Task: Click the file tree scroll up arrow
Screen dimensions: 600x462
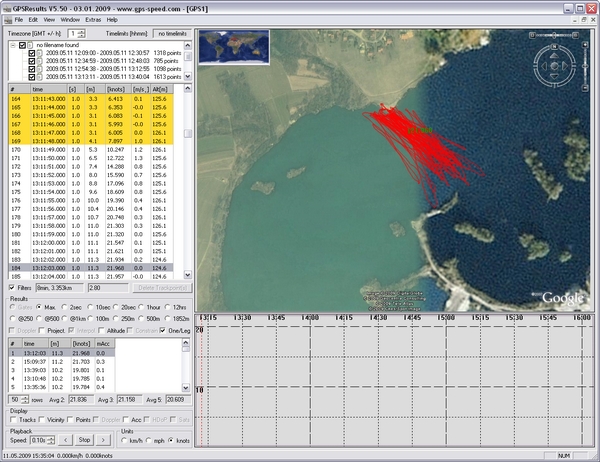Action: 188,45
